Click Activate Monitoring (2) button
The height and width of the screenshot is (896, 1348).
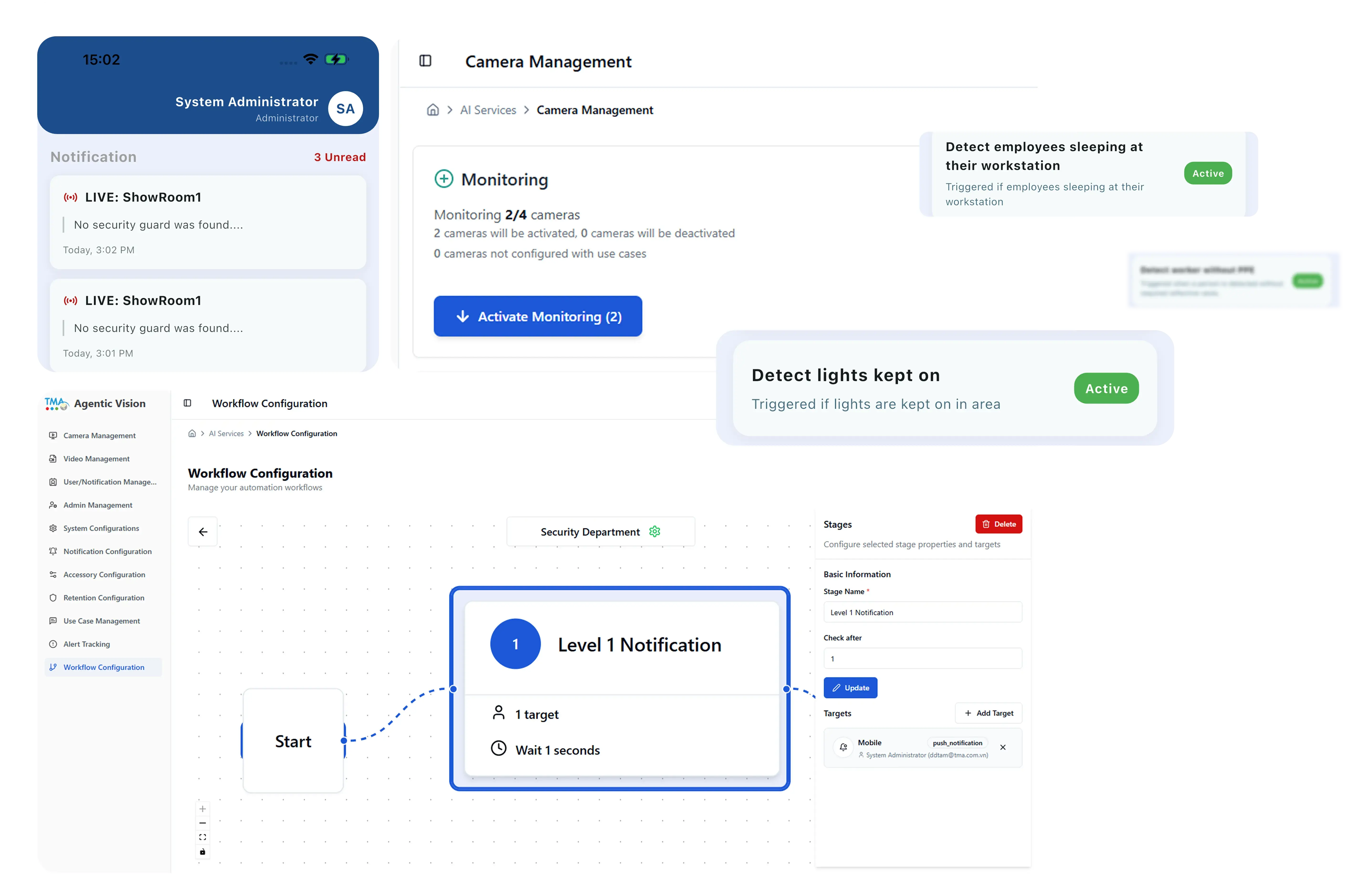(x=537, y=317)
